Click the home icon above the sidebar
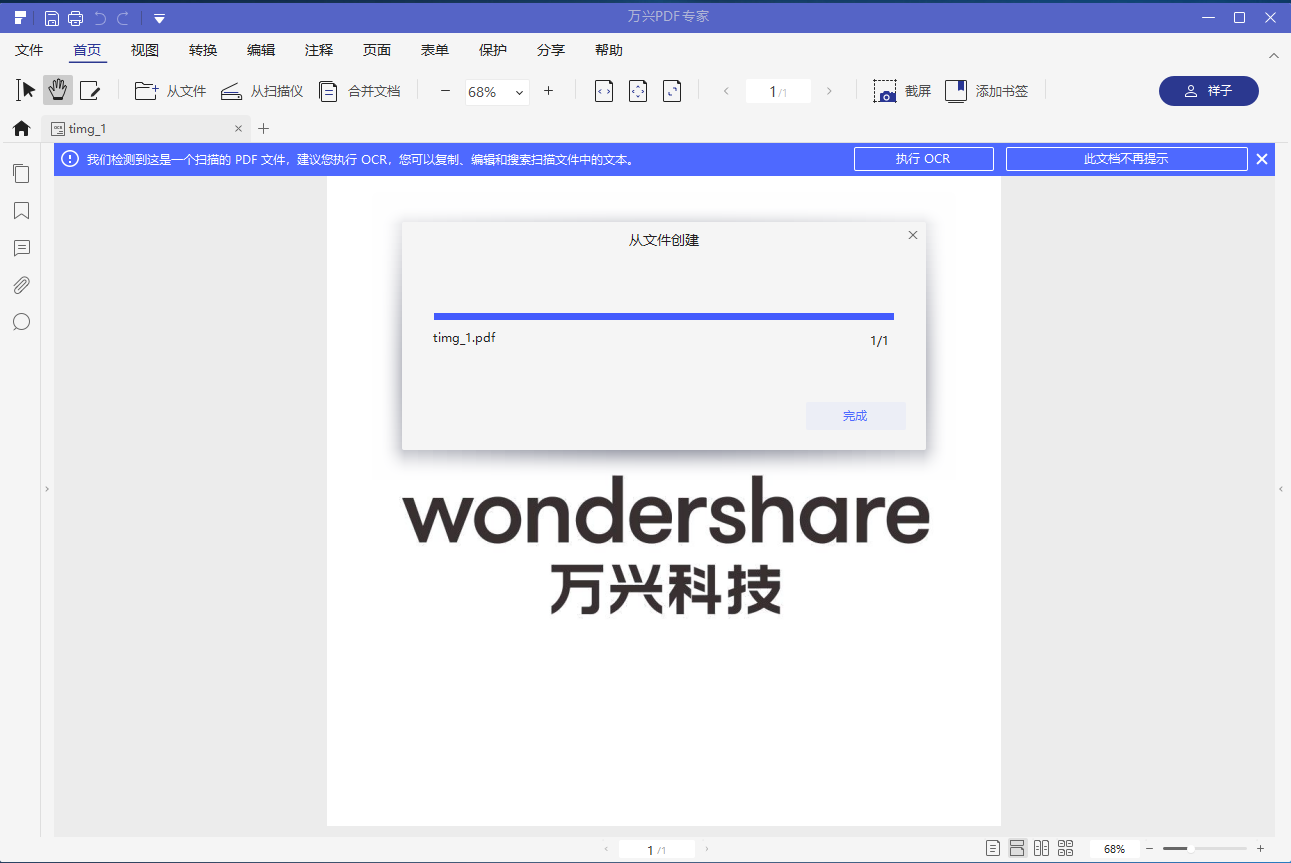Viewport: 1291px width, 863px height. [x=21, y=128]
